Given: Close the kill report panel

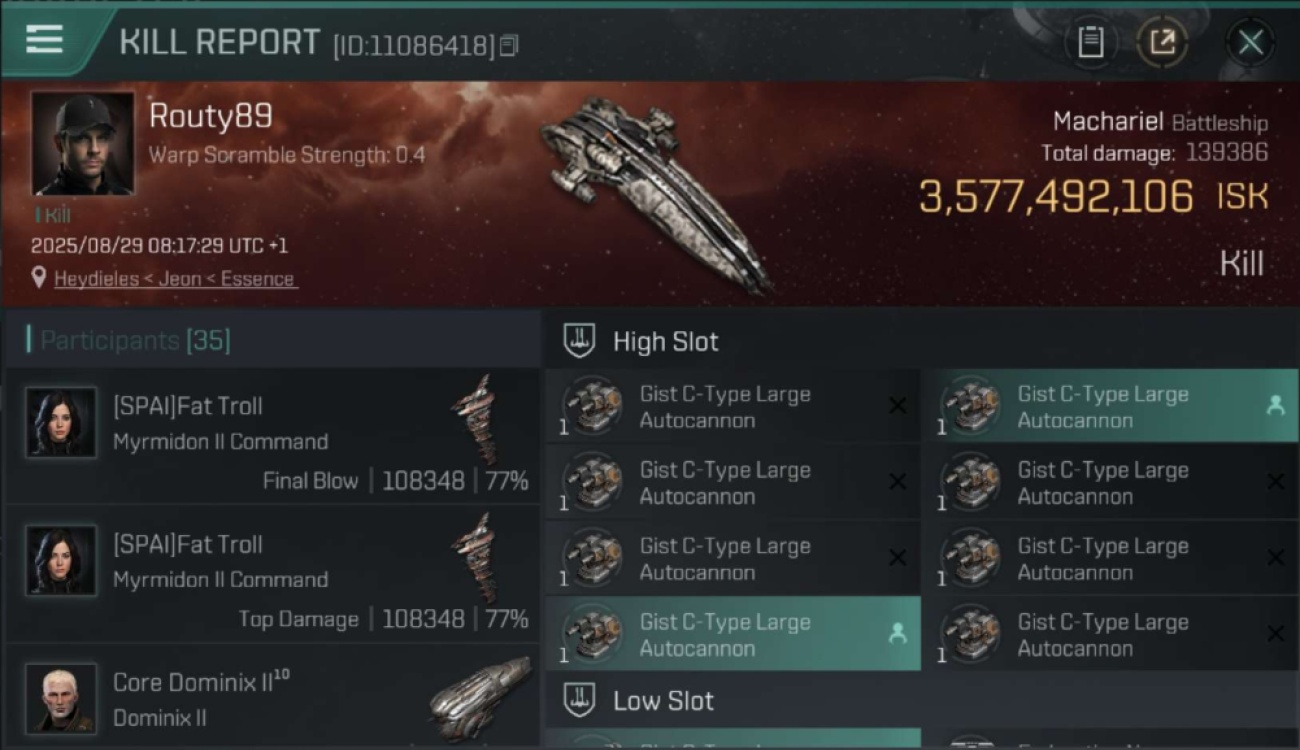Looking at the screenshot, I should pos(1251,42).
